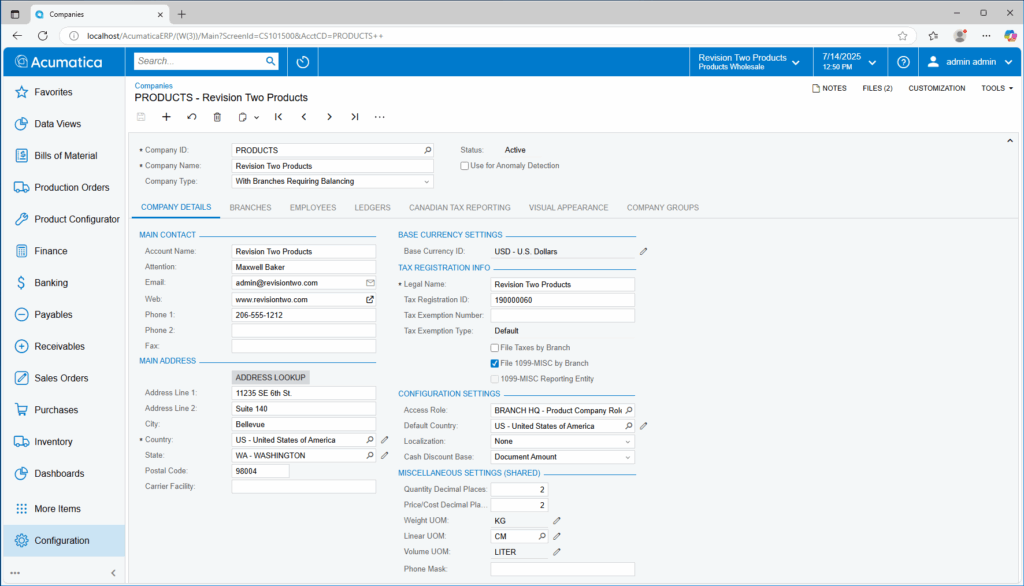Undo changes with the Cancel icon
Screen dimensions: 1024x586
coord(191,117)
